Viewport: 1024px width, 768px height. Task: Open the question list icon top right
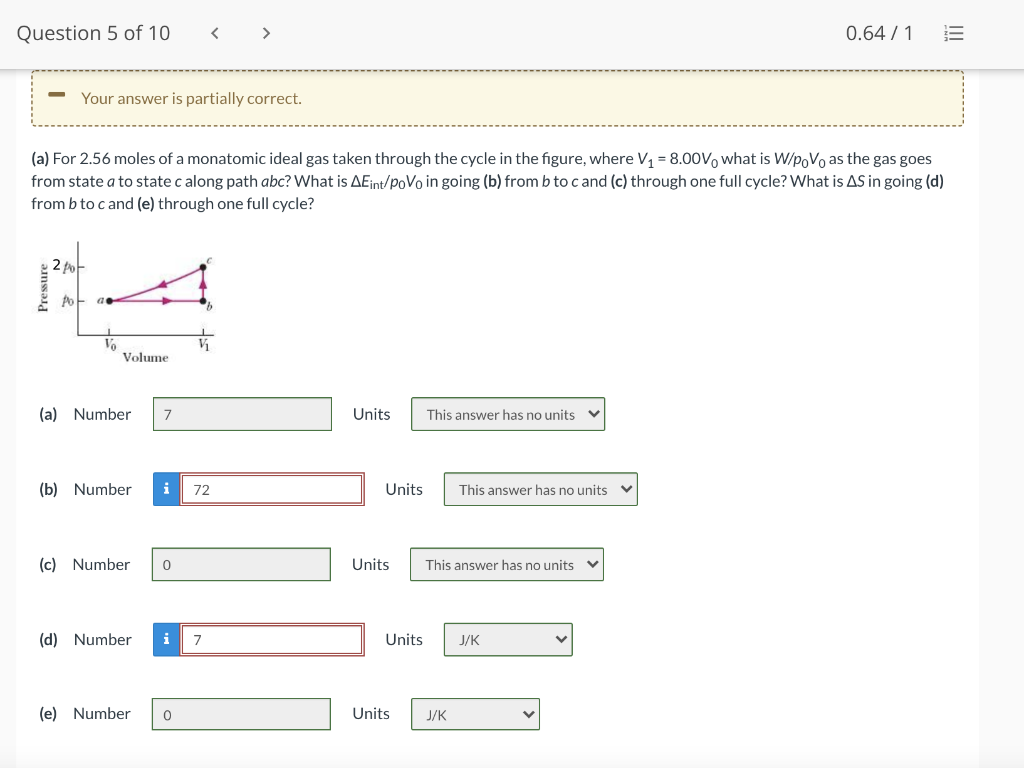[953, 33]
